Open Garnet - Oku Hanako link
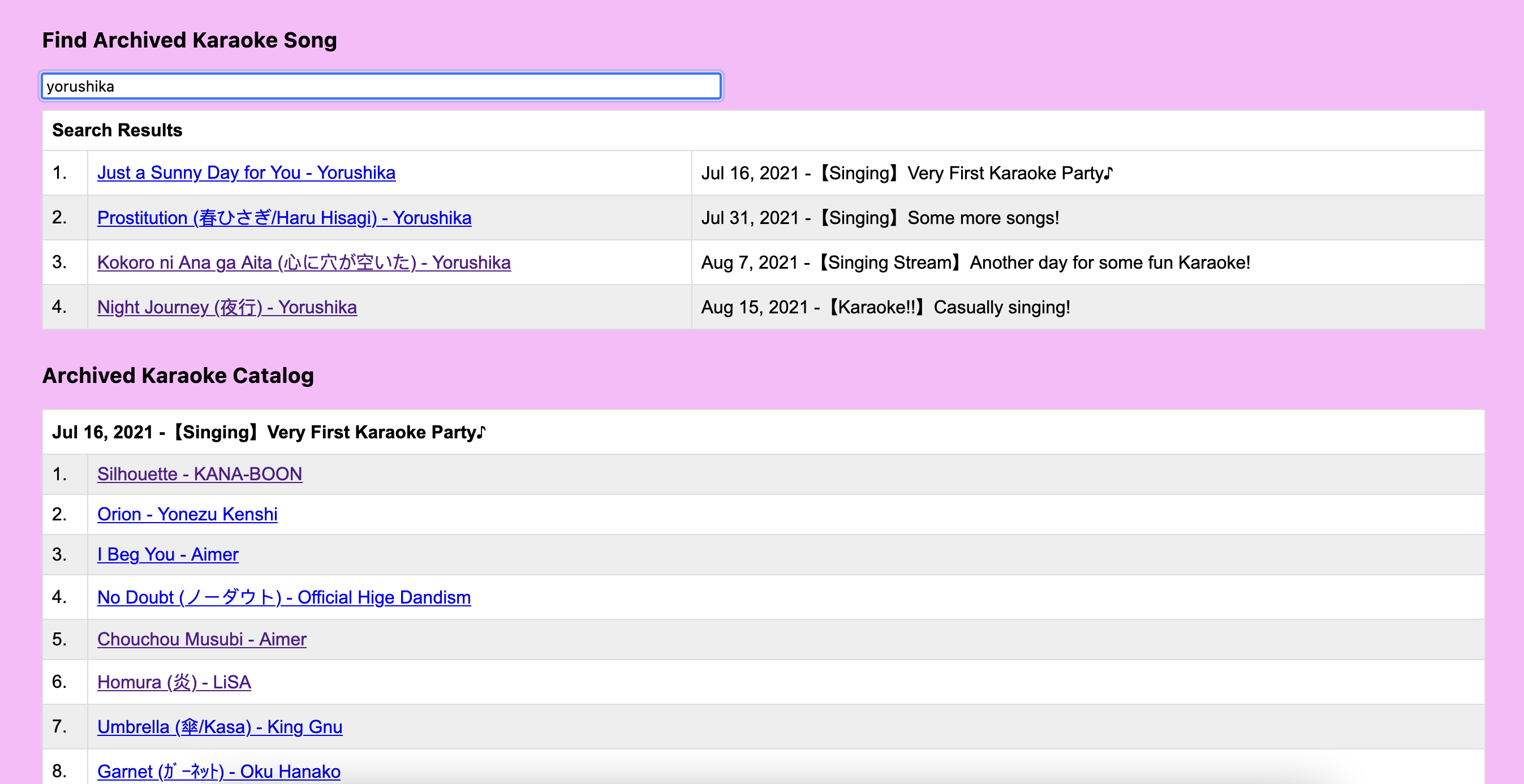This screenshot has height=784, width=1524. (218, 771)
